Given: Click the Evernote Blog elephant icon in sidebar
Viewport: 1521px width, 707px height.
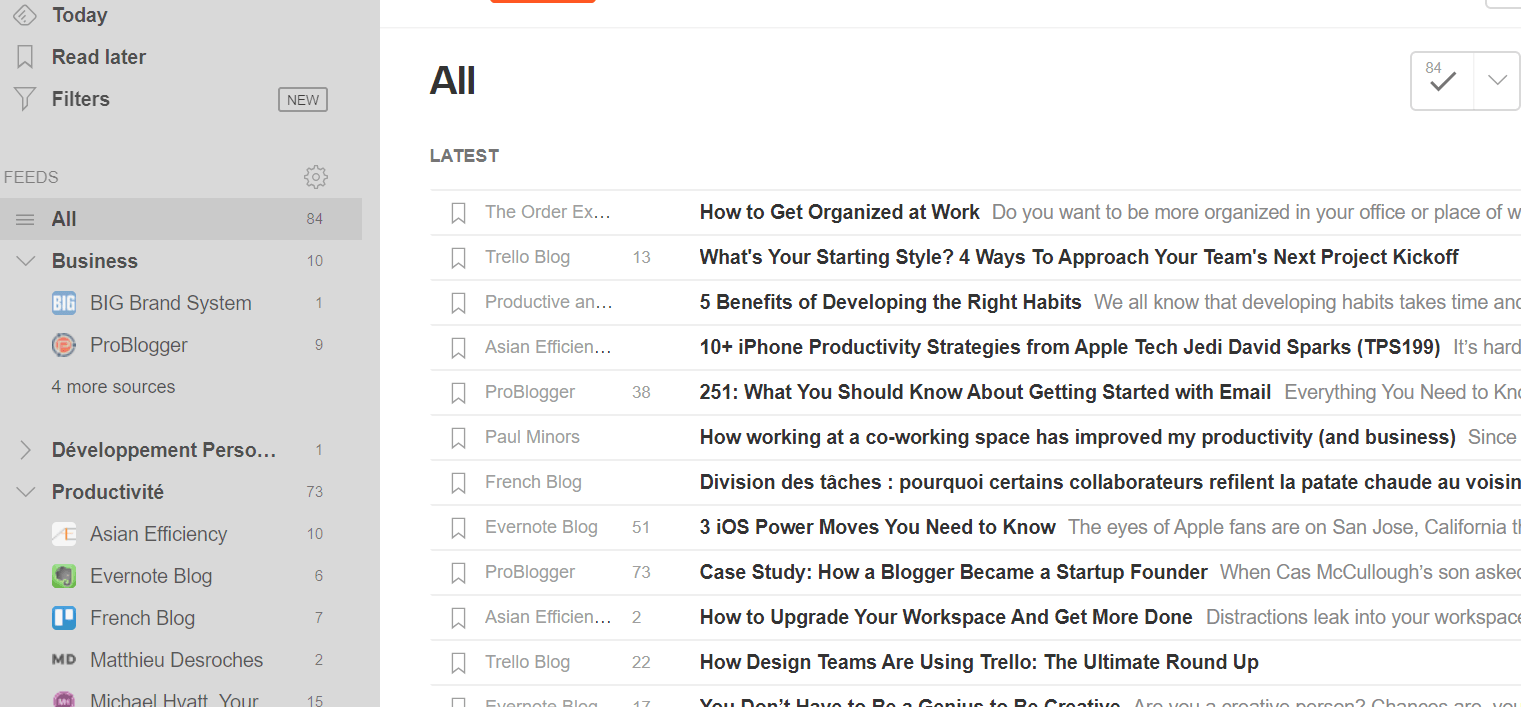Looking at the screenshot, I should (x=64, y=576).
